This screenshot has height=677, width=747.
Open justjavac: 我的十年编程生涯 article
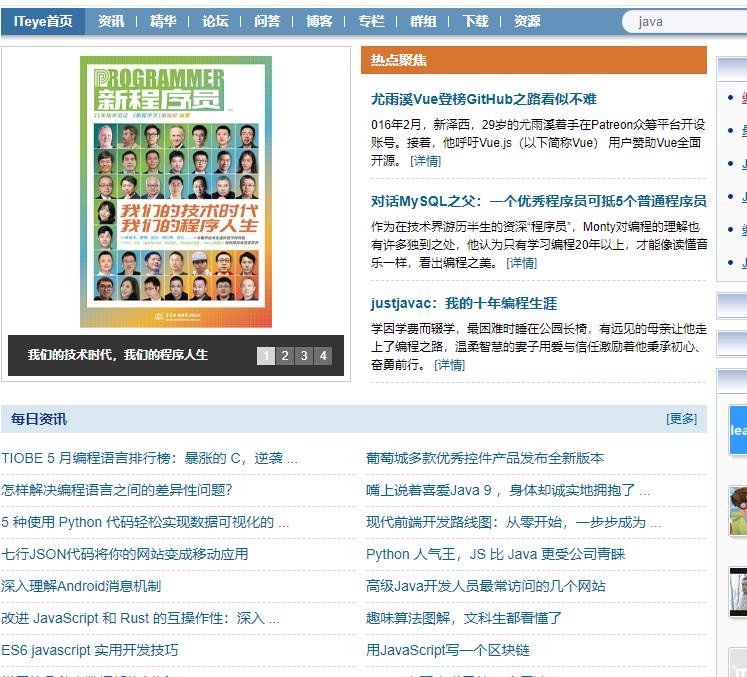point(464,303)
